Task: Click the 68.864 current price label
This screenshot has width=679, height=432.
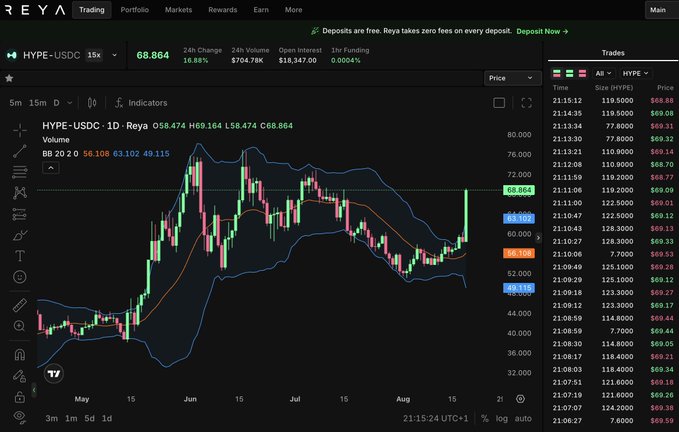Action: [x=519, y=190]
